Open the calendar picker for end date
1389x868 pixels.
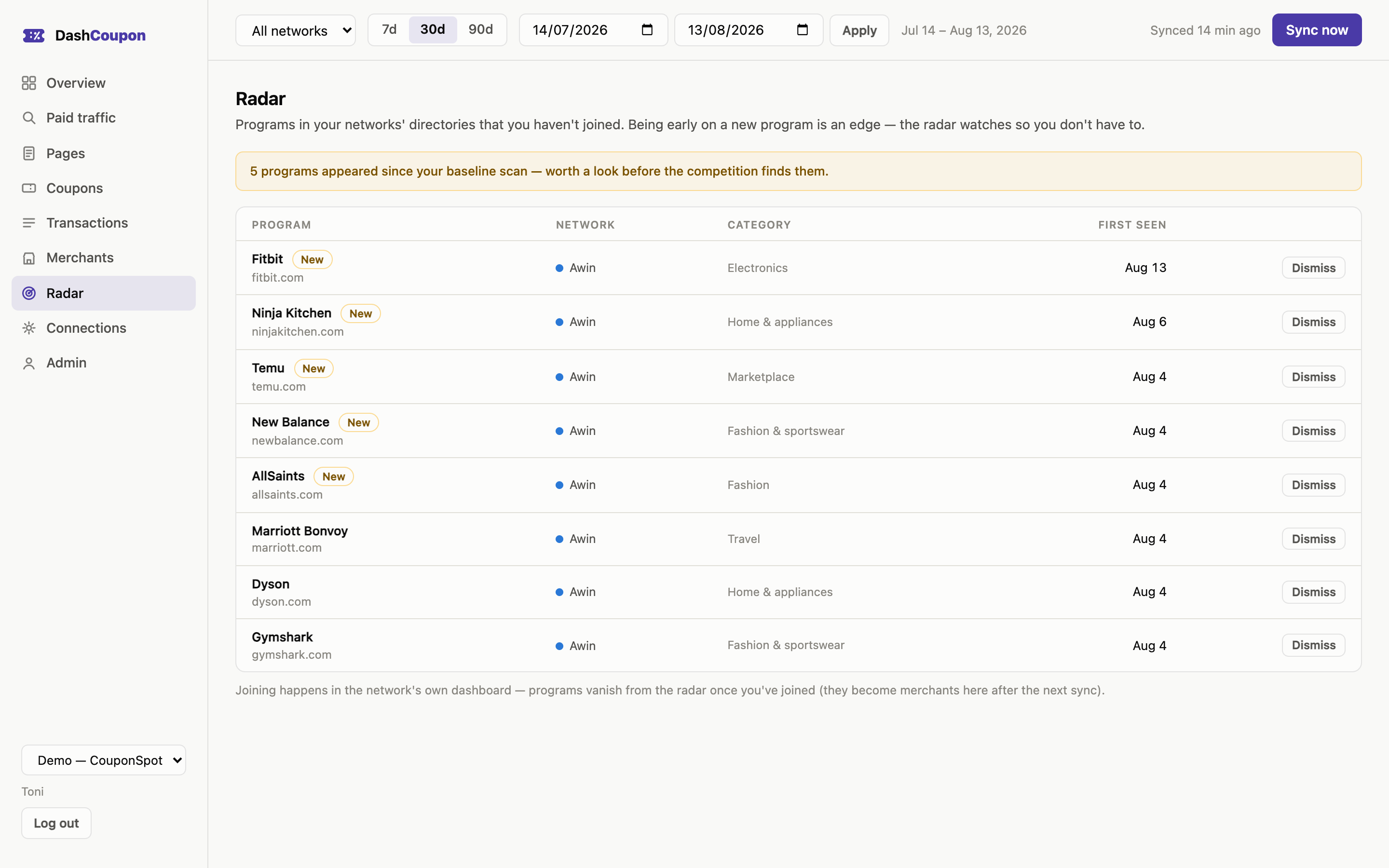[803, 30]
